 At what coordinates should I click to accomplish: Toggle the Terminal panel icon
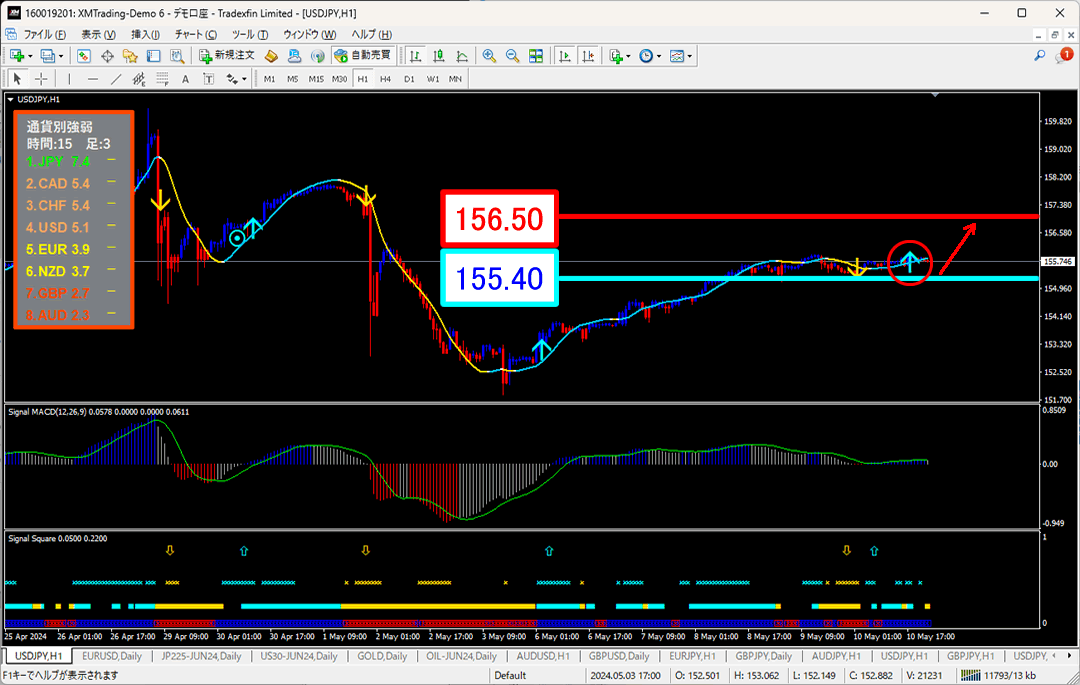(154, 56)
